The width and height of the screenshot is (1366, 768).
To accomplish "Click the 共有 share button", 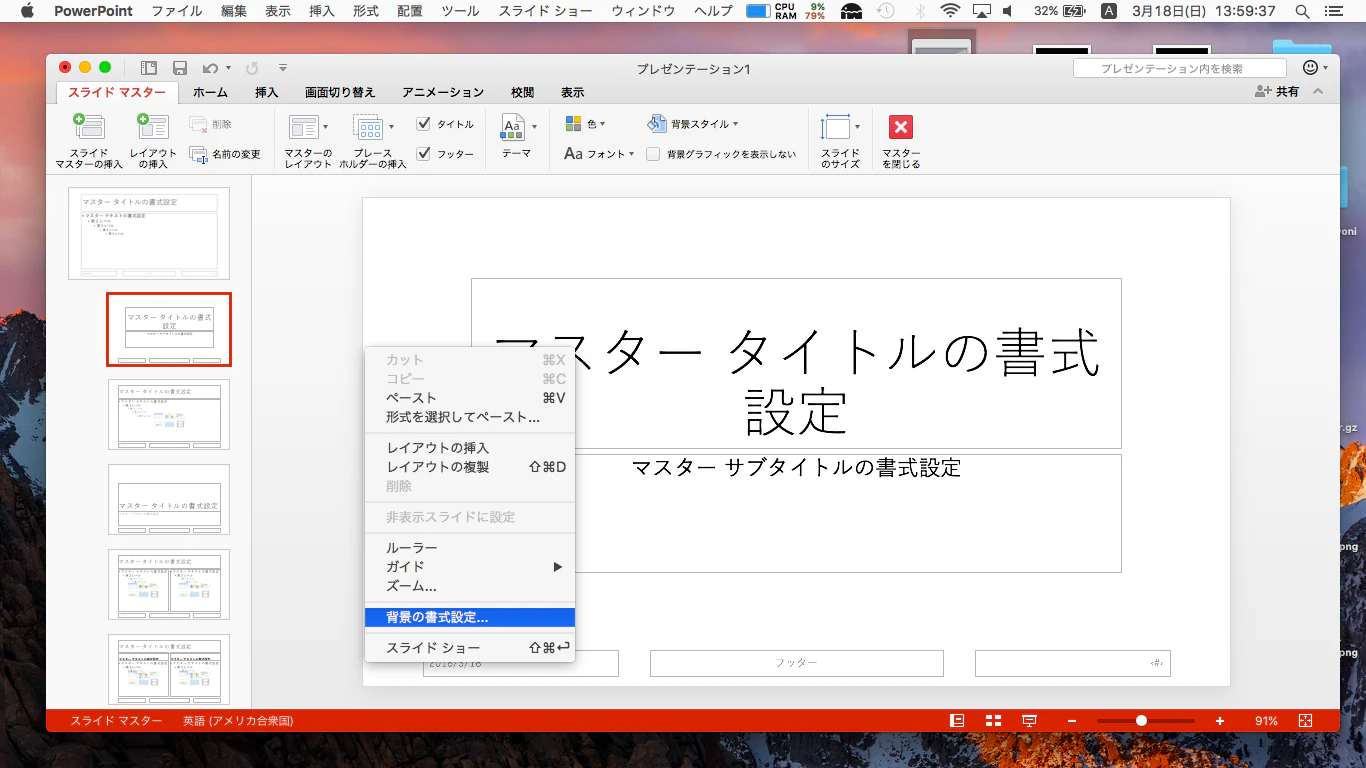I will point(1277,92).
